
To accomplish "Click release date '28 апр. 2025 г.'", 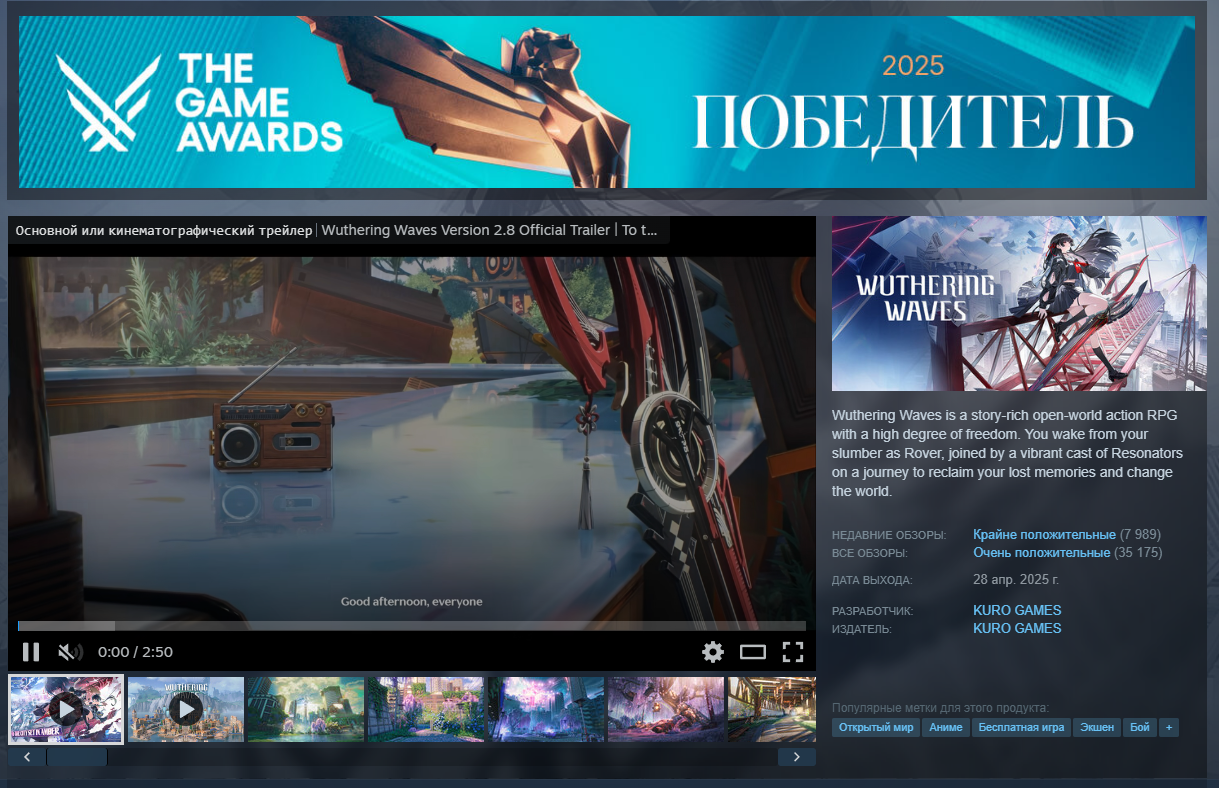I will click(1016, 579).
